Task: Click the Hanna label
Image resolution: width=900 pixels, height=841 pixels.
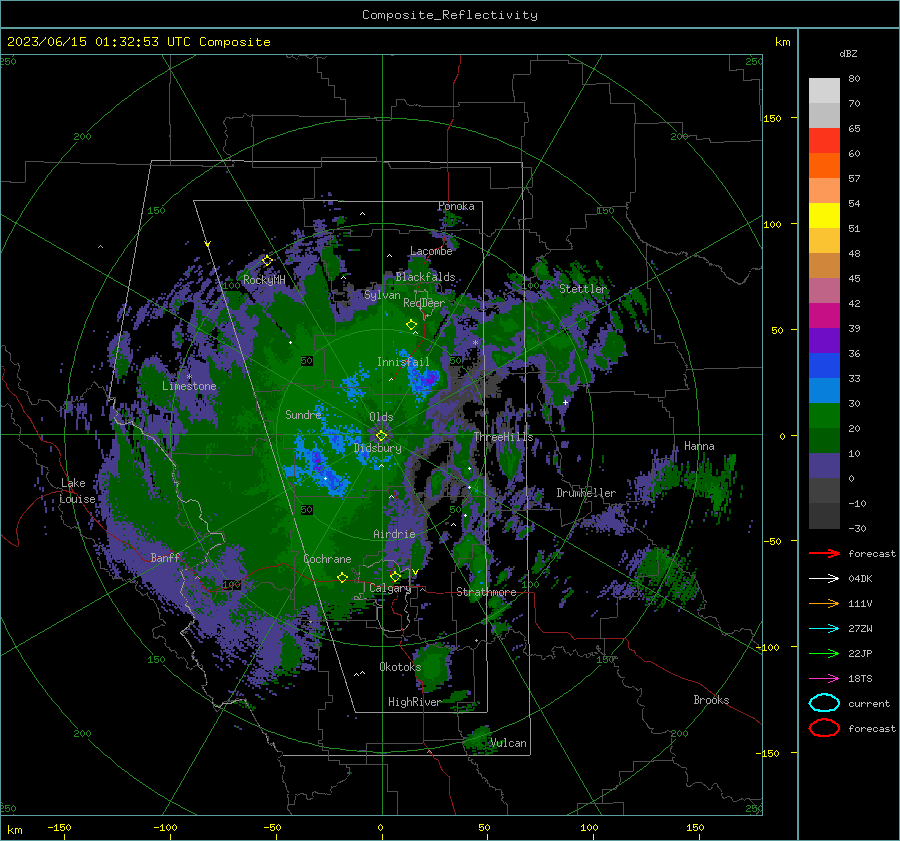Action: coord(699,446)
